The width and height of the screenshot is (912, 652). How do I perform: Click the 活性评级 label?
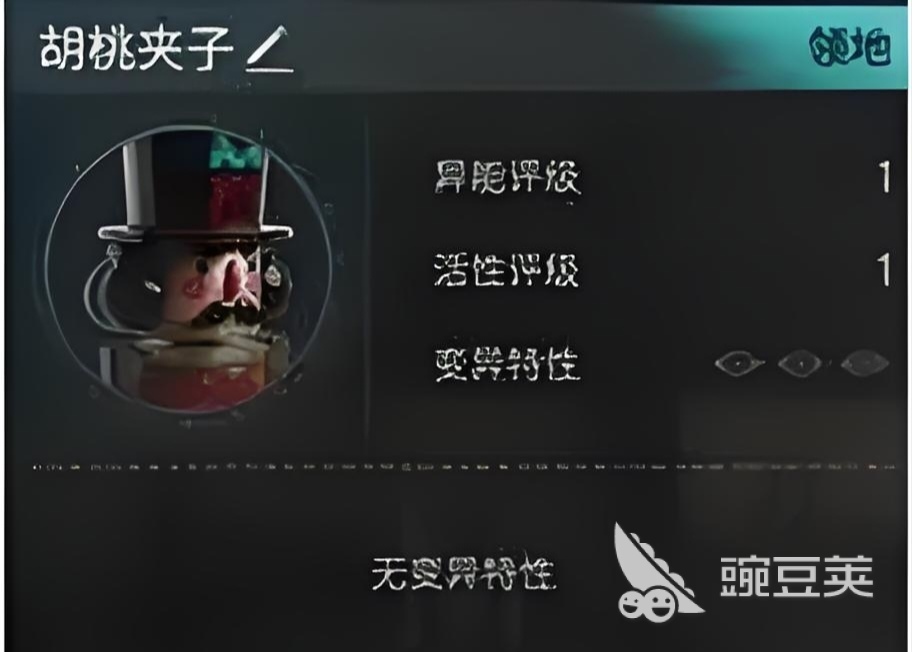(507, 269)
